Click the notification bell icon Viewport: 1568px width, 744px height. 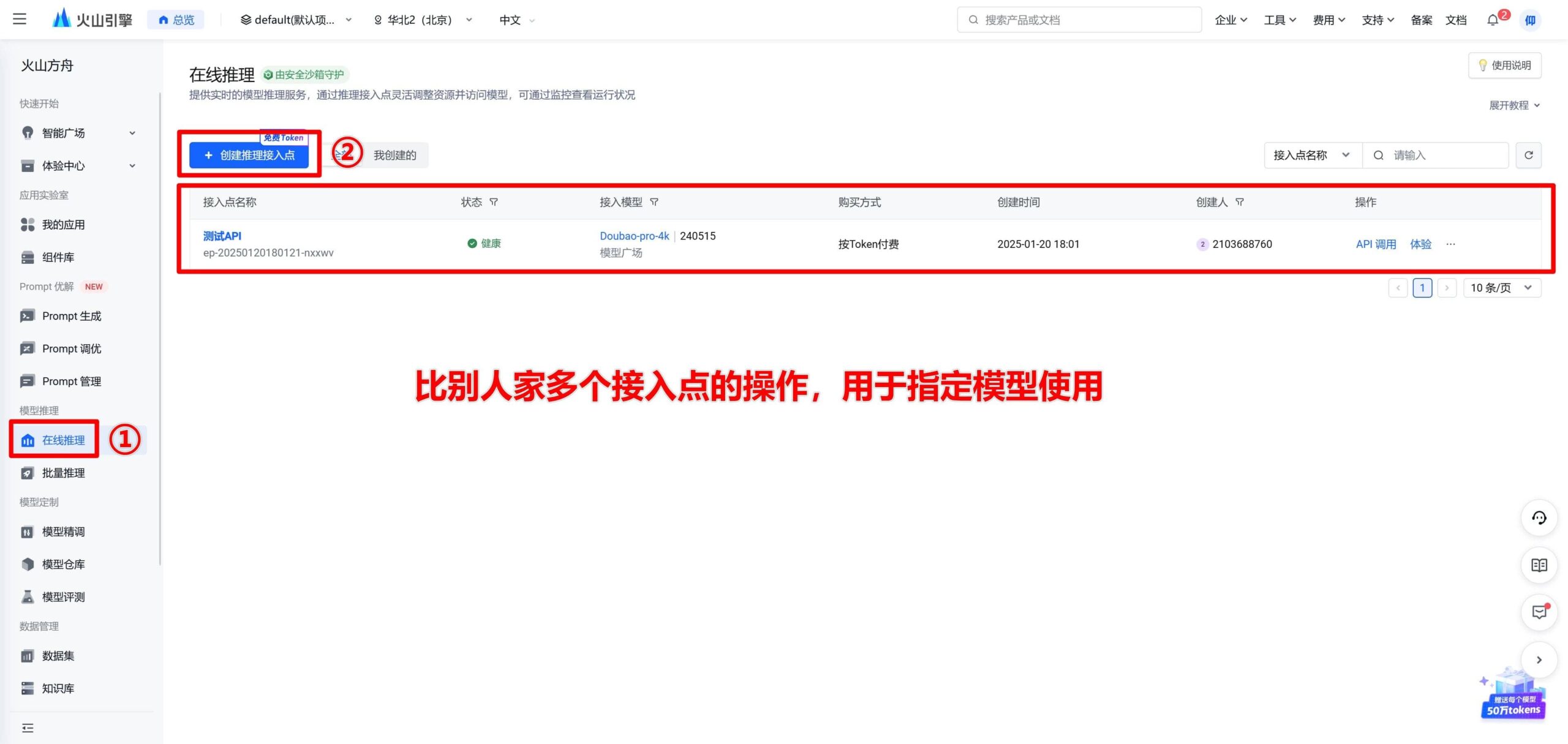point(1493,20)
